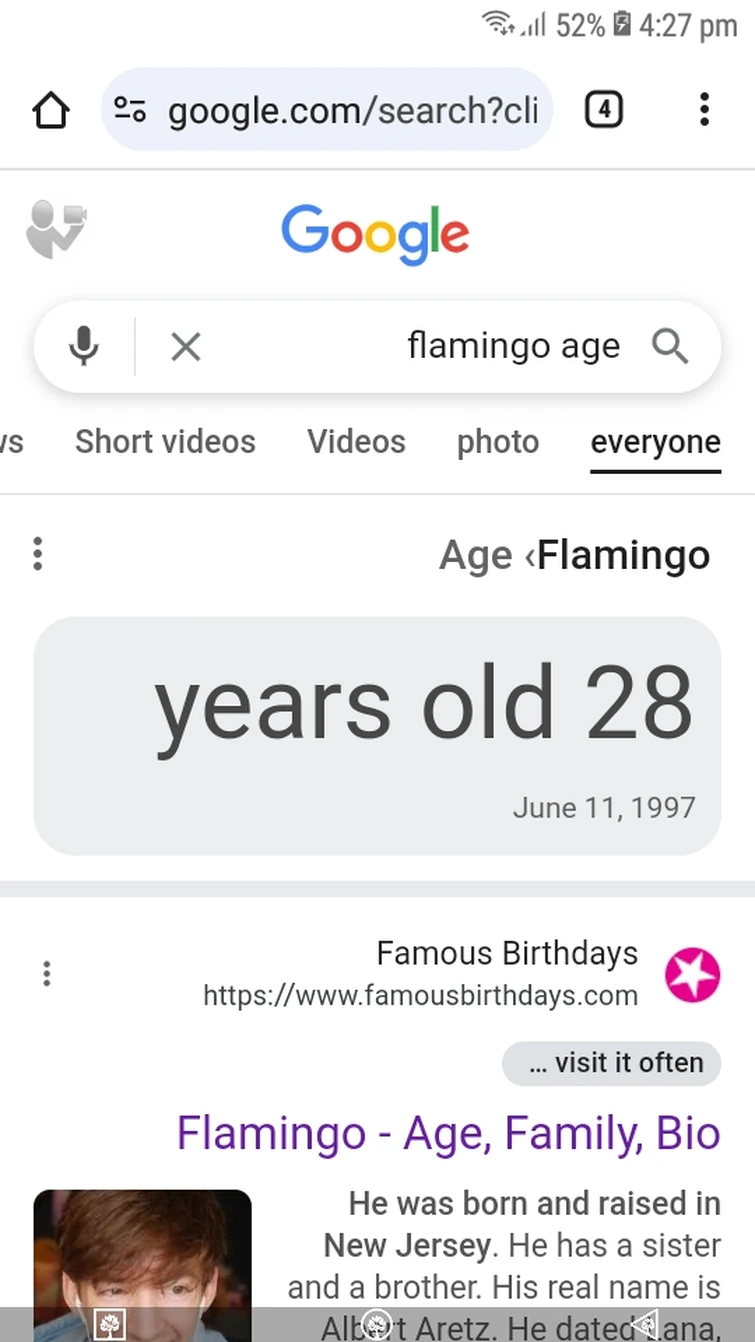
Task: Tap the Home icon in the browser toolbar
Action: (x=50, y=110)
